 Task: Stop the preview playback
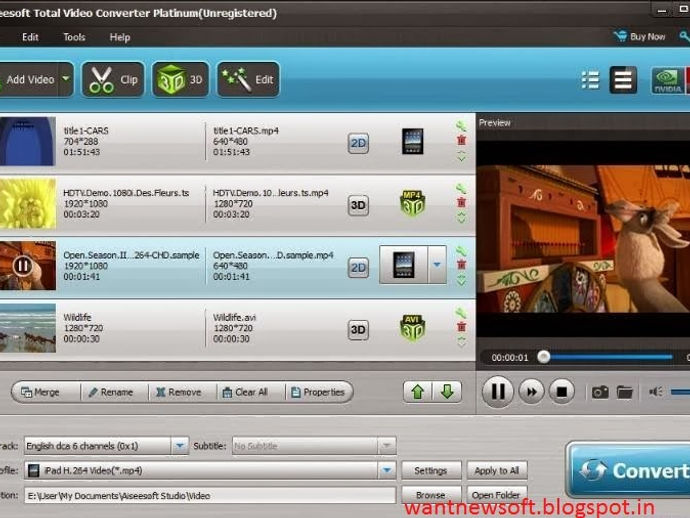[562, 391]
